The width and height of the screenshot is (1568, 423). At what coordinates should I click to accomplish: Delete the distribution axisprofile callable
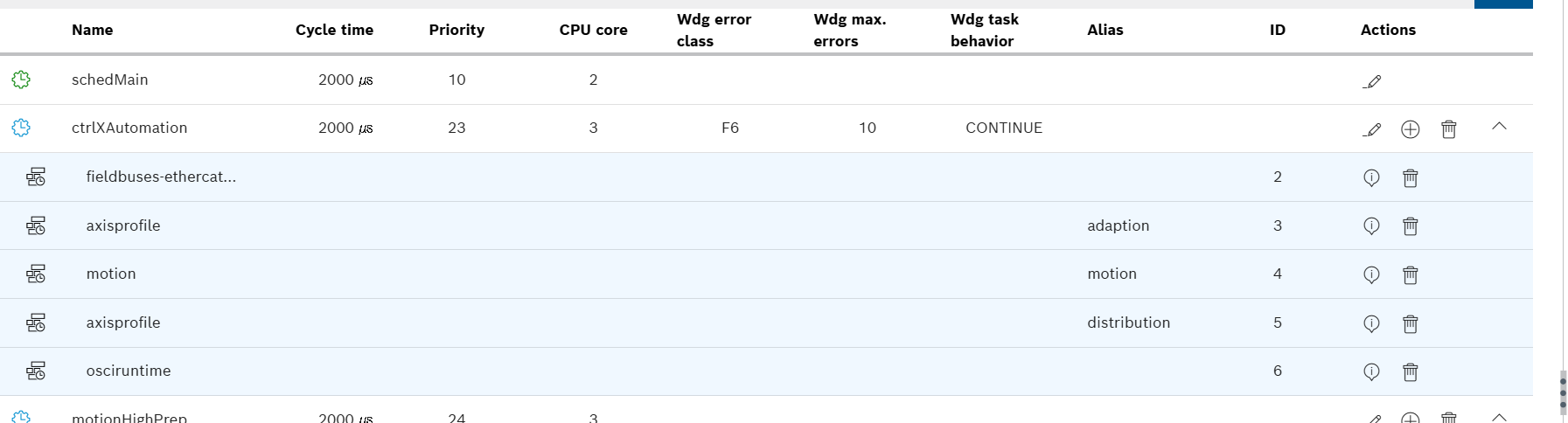1410,324
